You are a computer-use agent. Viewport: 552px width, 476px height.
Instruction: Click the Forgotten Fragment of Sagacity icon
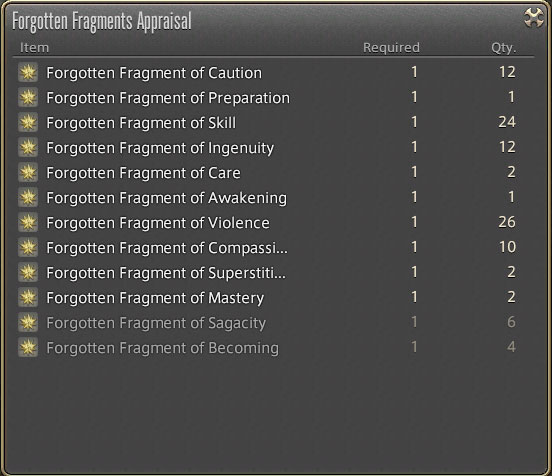pyautogui.click(x=28, y=322)
